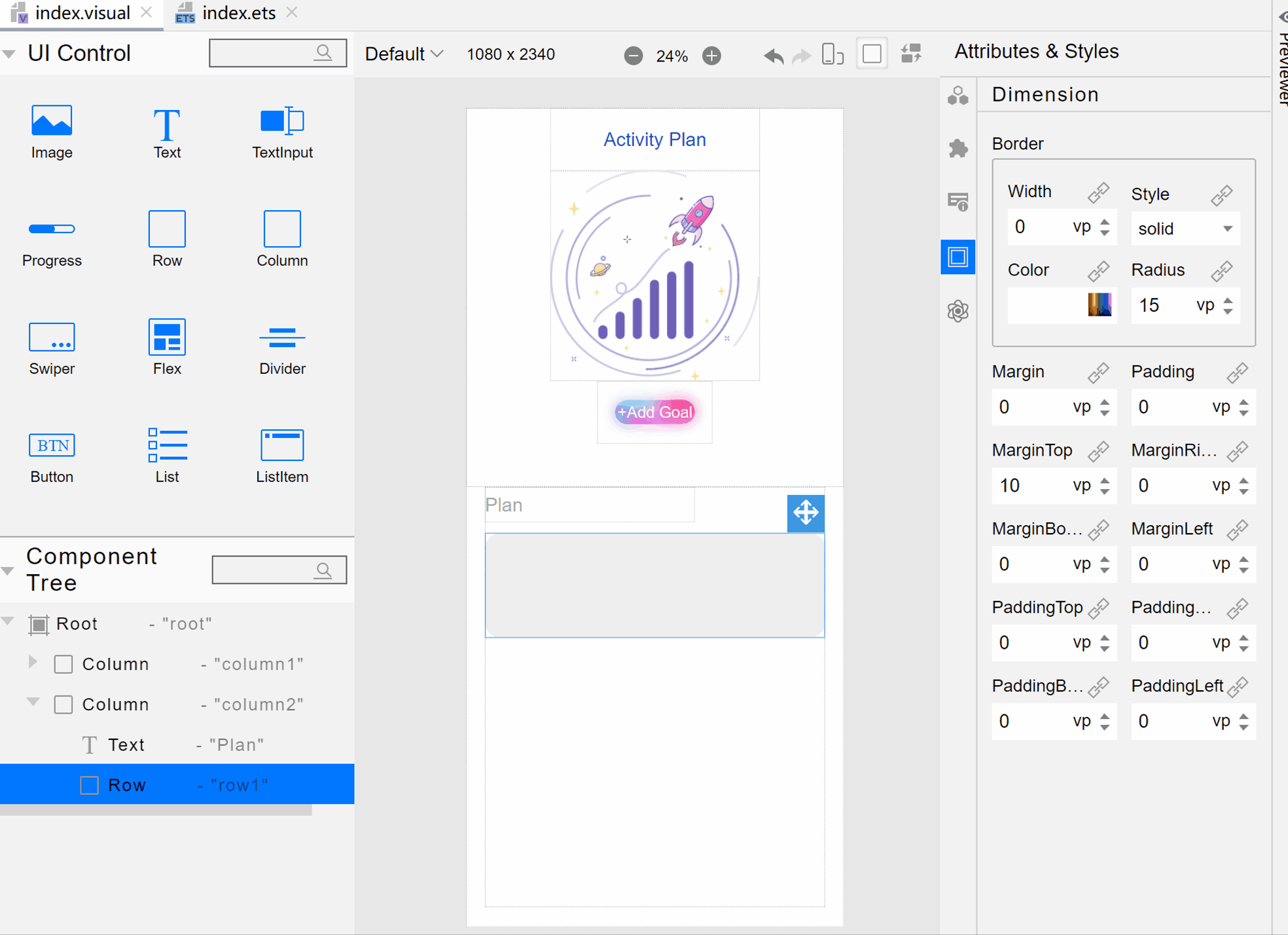Open the Dimension box-model sidebar icon
Viewport: 1288px width, 935px height.
tap(957, 257)
